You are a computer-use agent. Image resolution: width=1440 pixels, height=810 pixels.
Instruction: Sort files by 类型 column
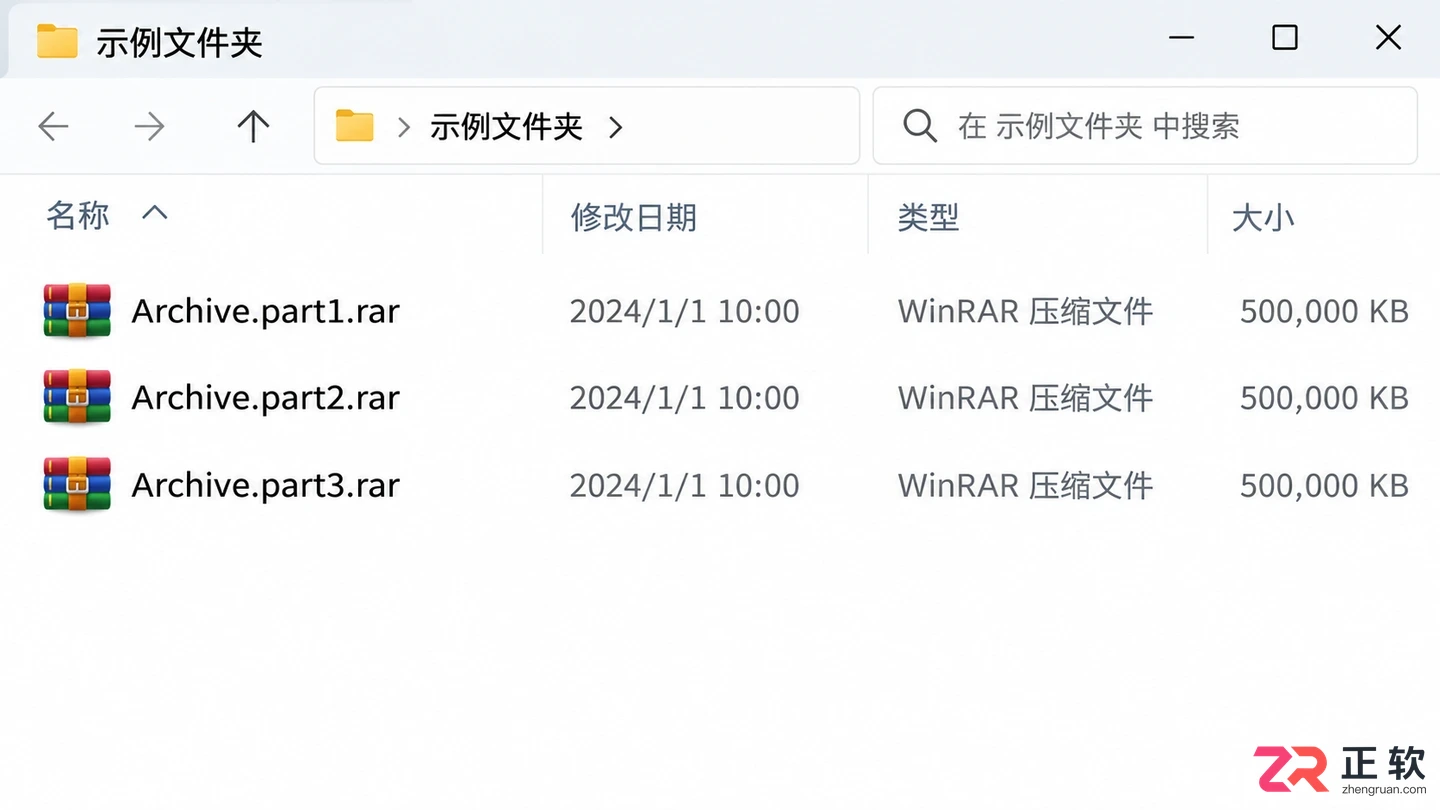click(x=928, y=217)
